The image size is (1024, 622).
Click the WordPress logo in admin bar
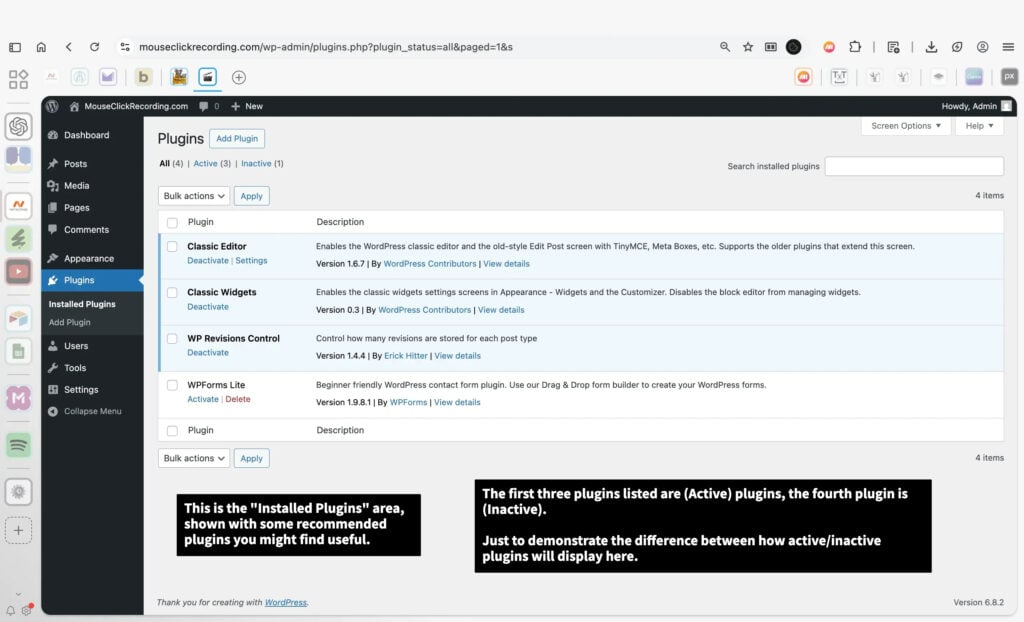pyautogui.click(x=52, y=106)
